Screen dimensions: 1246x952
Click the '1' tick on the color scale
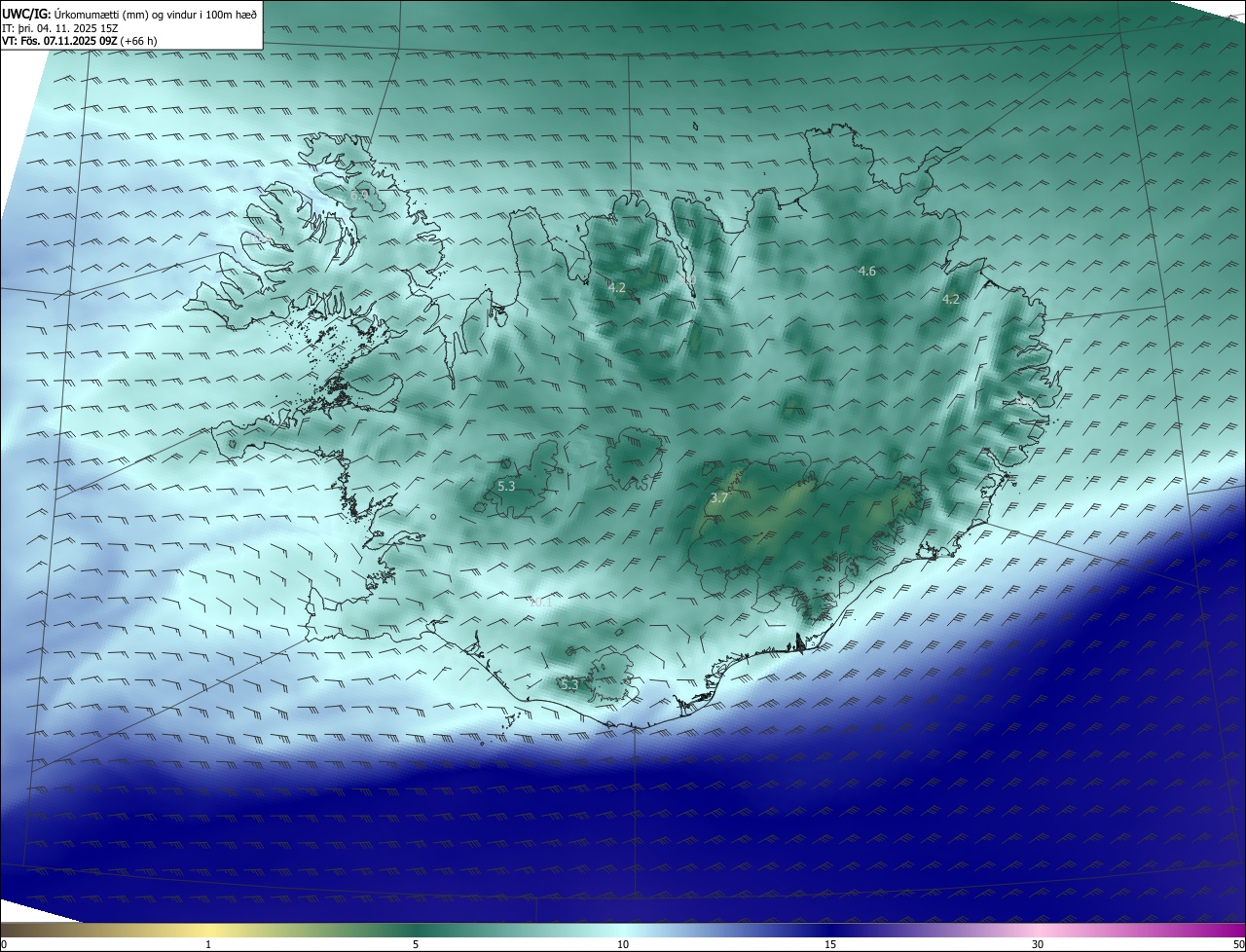(208, 944)
